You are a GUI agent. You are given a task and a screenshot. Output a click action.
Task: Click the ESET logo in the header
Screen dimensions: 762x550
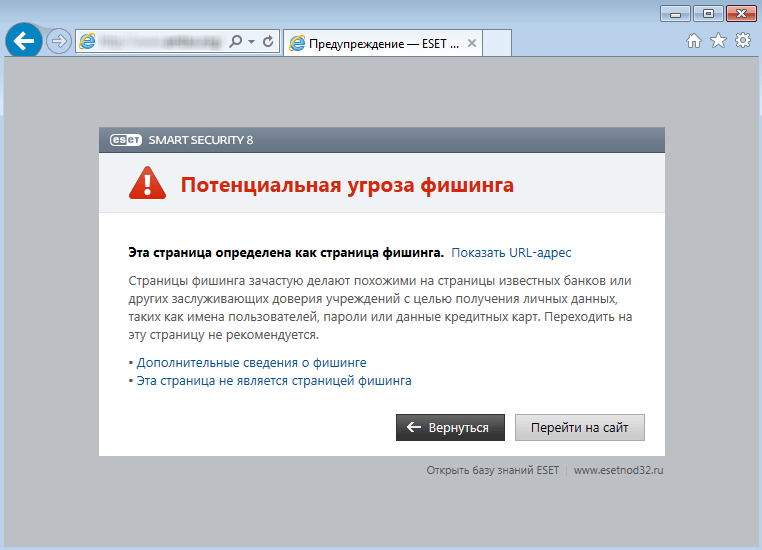[x=125, y=140]
